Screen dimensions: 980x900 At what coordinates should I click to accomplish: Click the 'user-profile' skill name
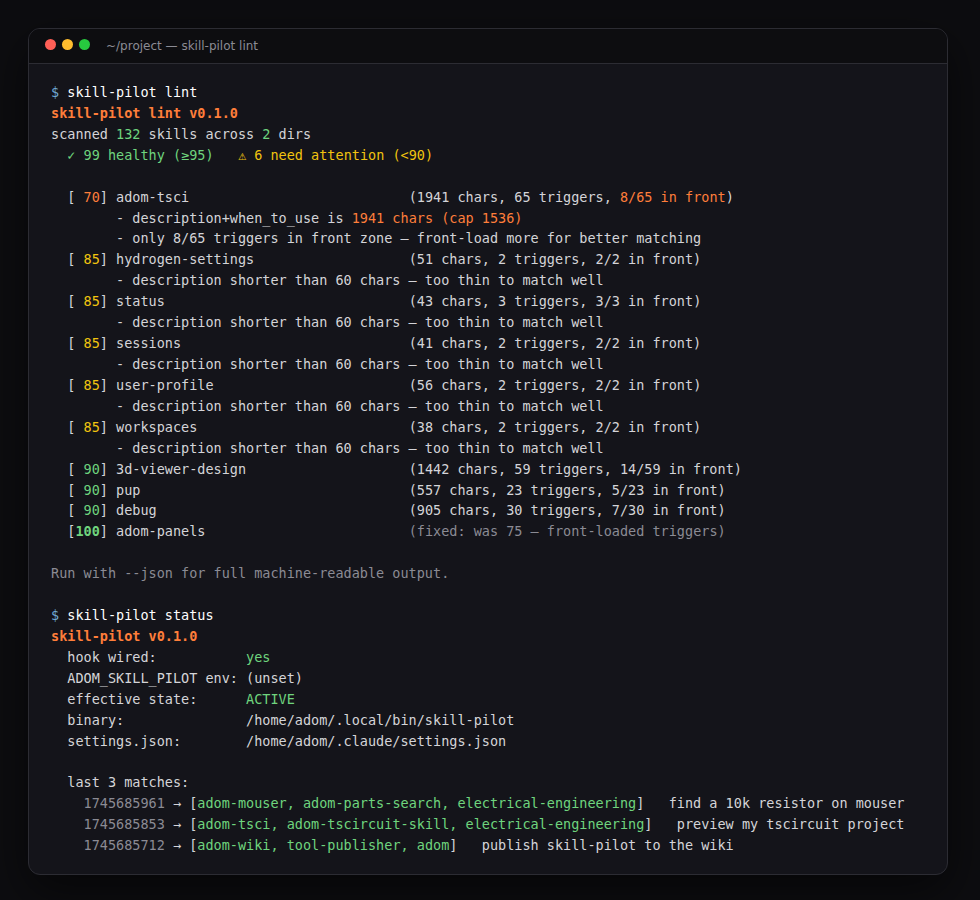pos(164,385)
